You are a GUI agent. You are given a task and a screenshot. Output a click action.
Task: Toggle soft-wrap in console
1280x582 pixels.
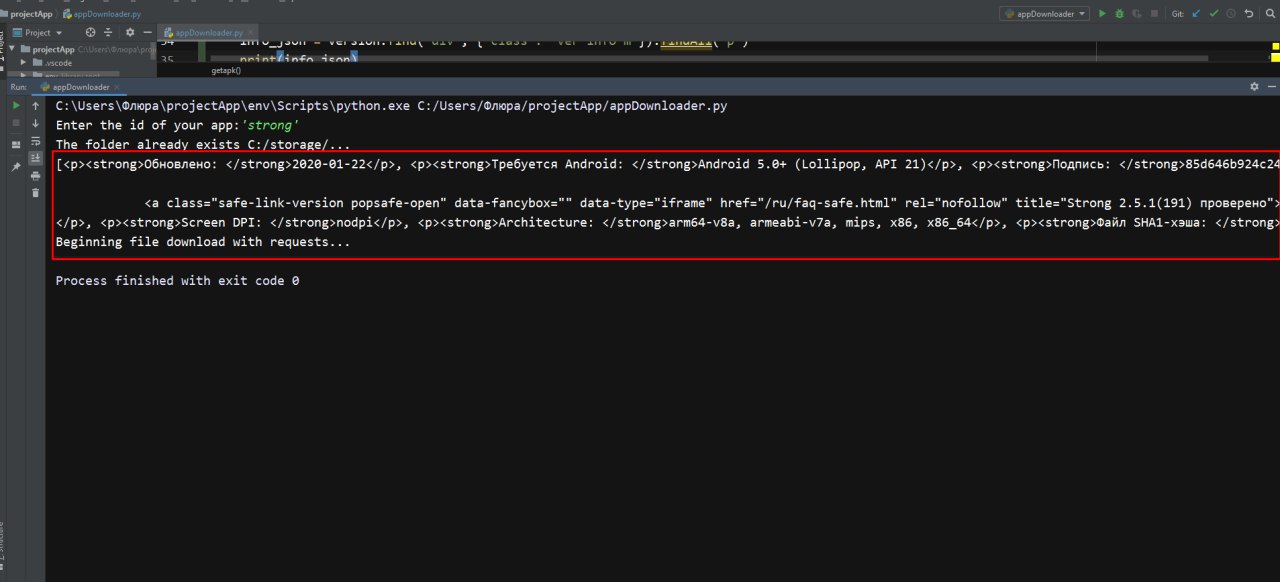(35, 141)
